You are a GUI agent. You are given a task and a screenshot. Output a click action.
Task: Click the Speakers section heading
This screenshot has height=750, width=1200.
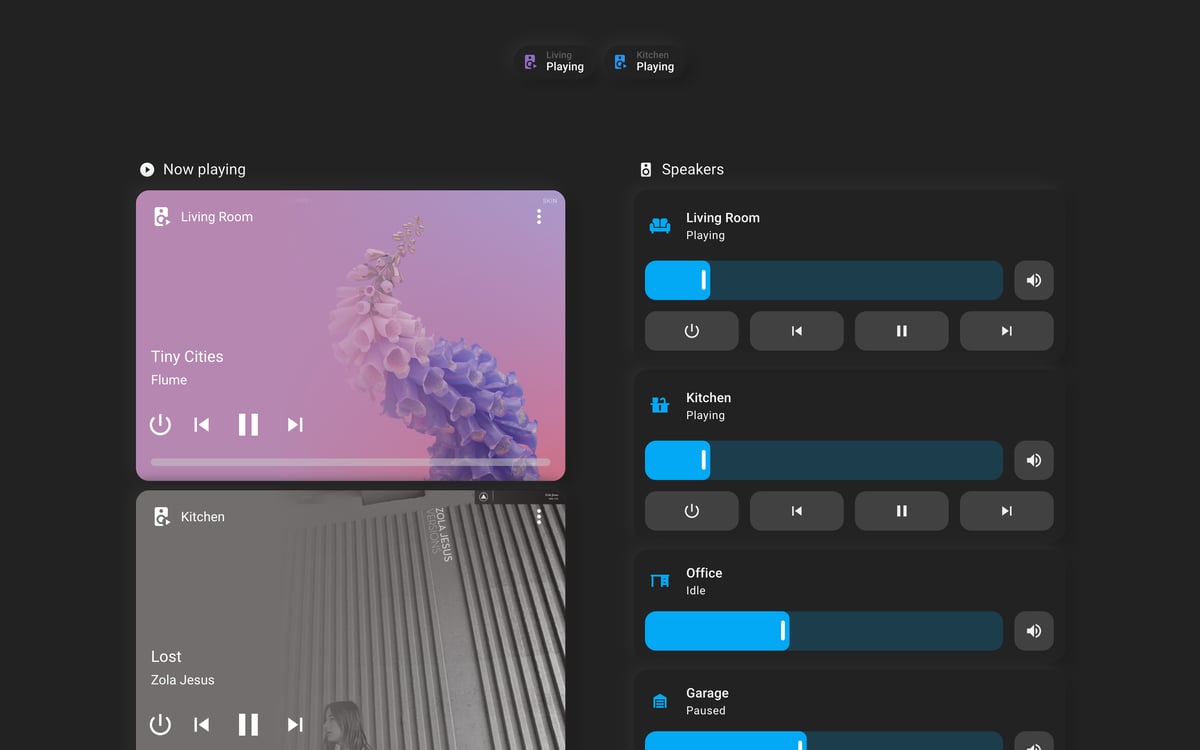693,170
